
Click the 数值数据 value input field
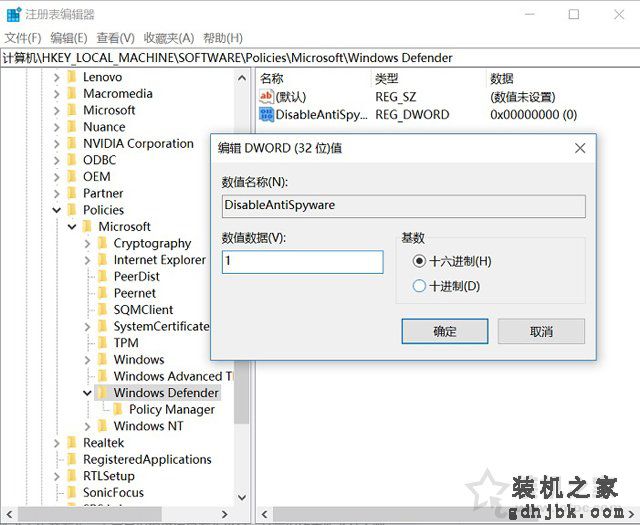pos(302,262)
